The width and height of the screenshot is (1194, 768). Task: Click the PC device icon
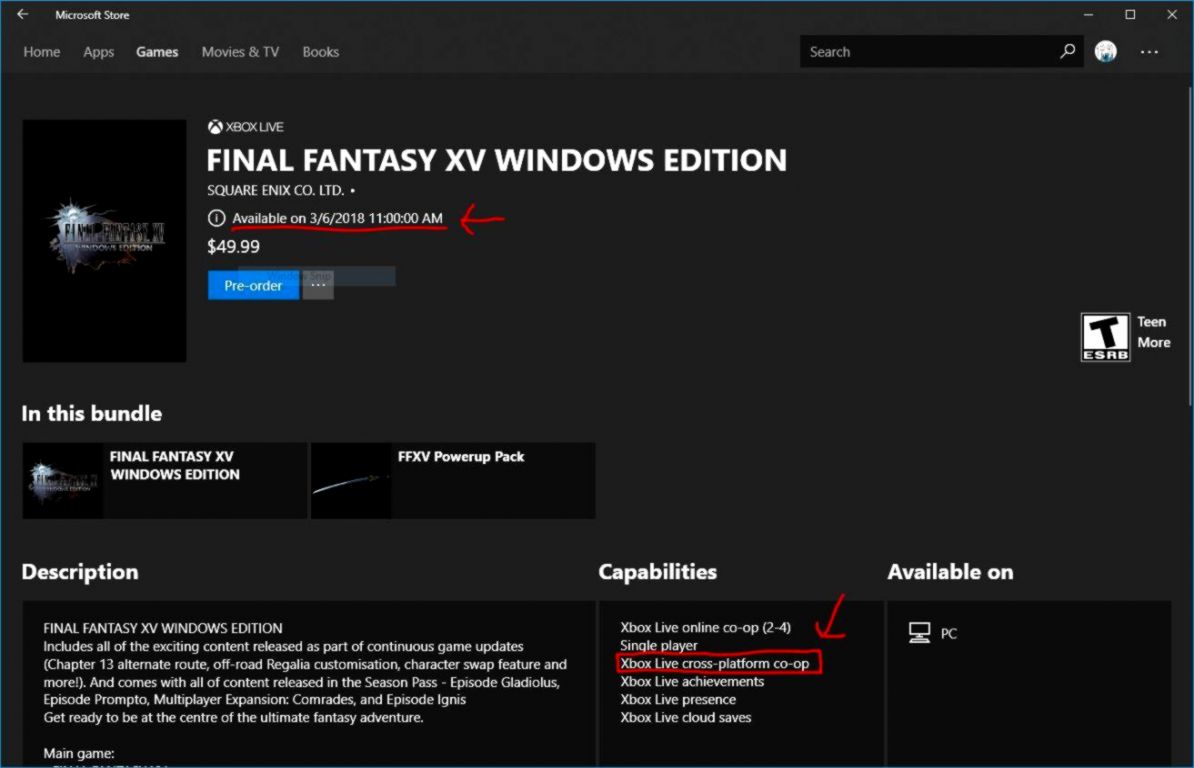pos(919,633)
